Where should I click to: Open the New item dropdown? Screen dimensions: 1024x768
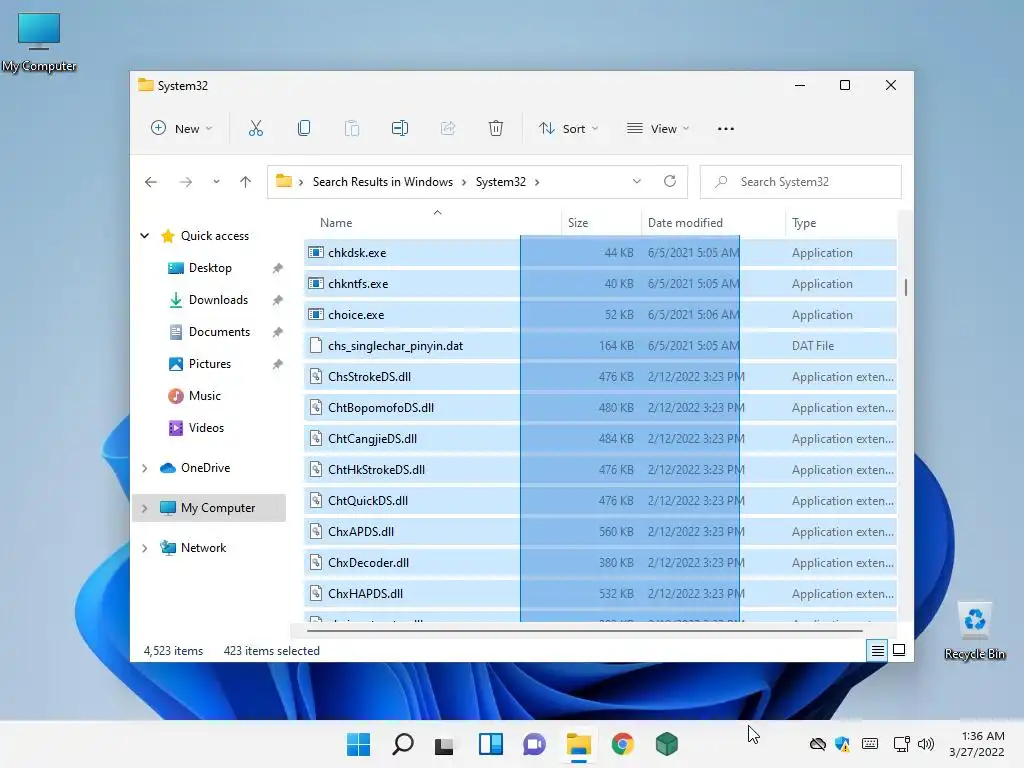click(182, 129)
